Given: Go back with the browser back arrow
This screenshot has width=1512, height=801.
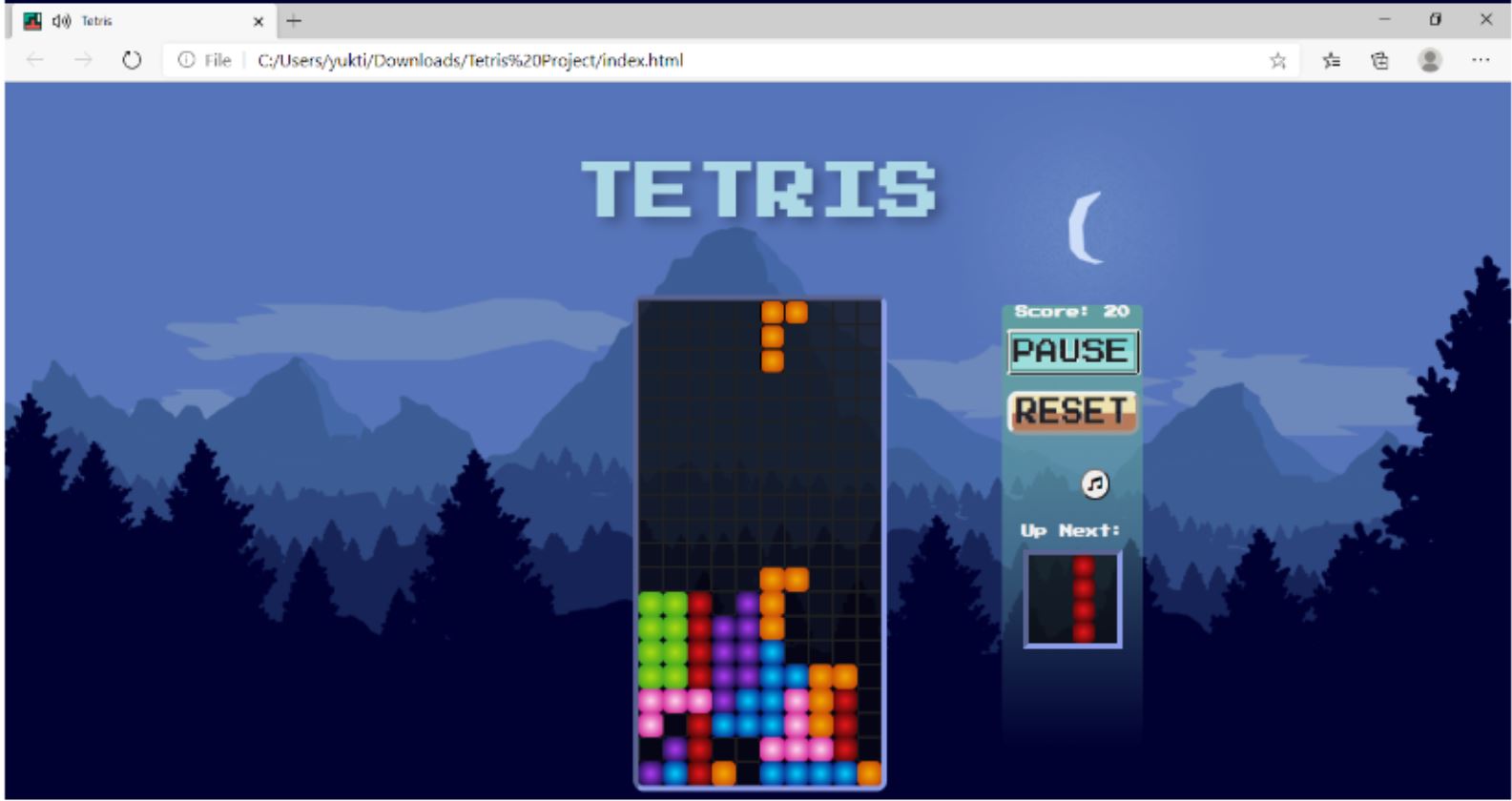Looking at the screenshot, I should coord(35,60).
